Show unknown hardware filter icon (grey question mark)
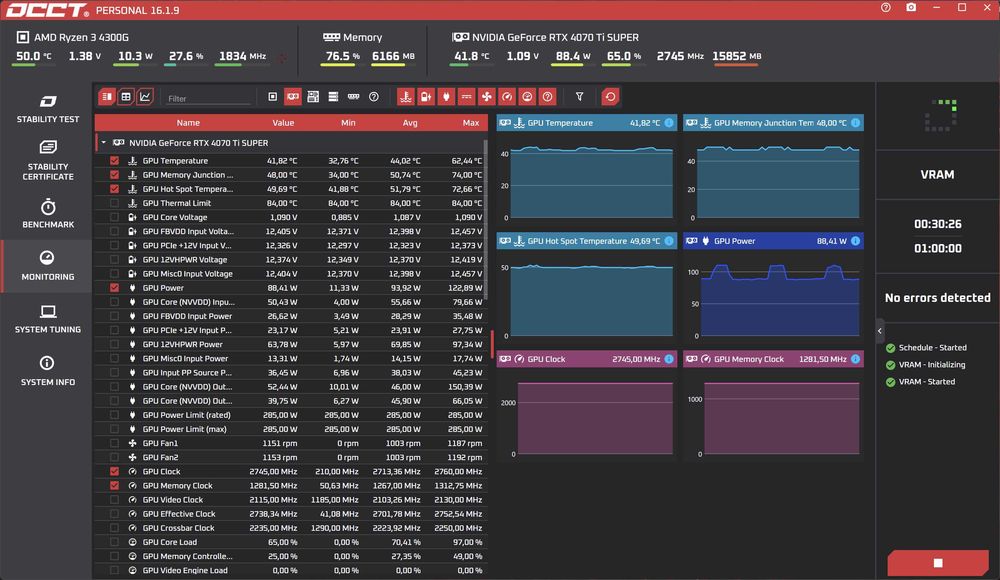 pos(374,97)
